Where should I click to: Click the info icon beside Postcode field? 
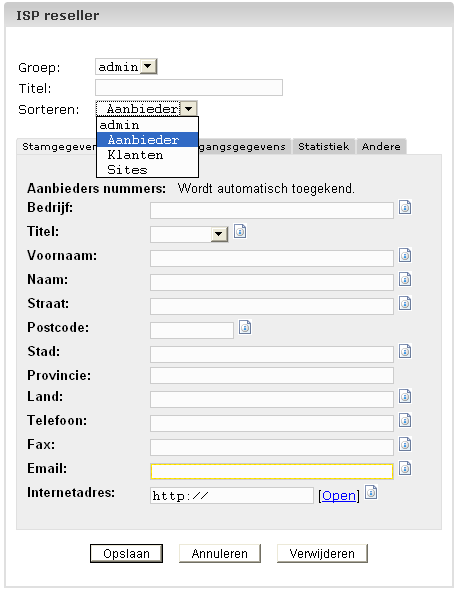(x=245, y=327)
